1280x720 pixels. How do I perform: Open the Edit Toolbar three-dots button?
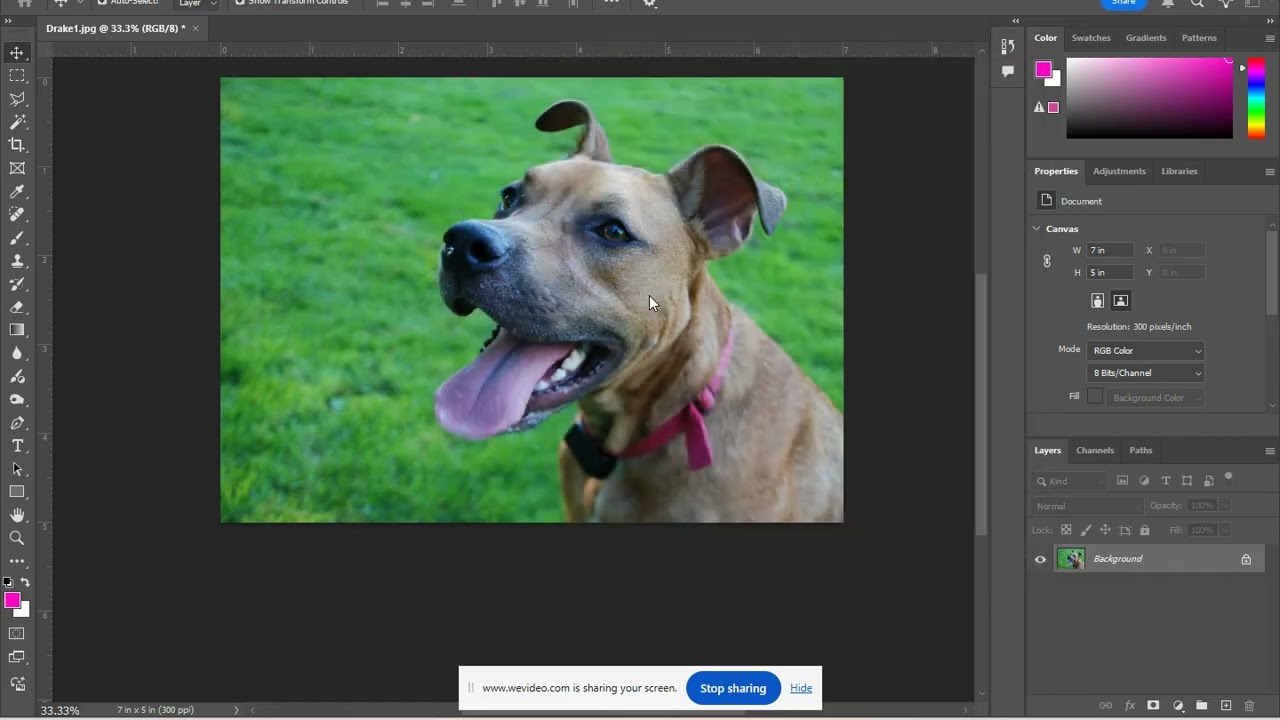coord(17,561)
